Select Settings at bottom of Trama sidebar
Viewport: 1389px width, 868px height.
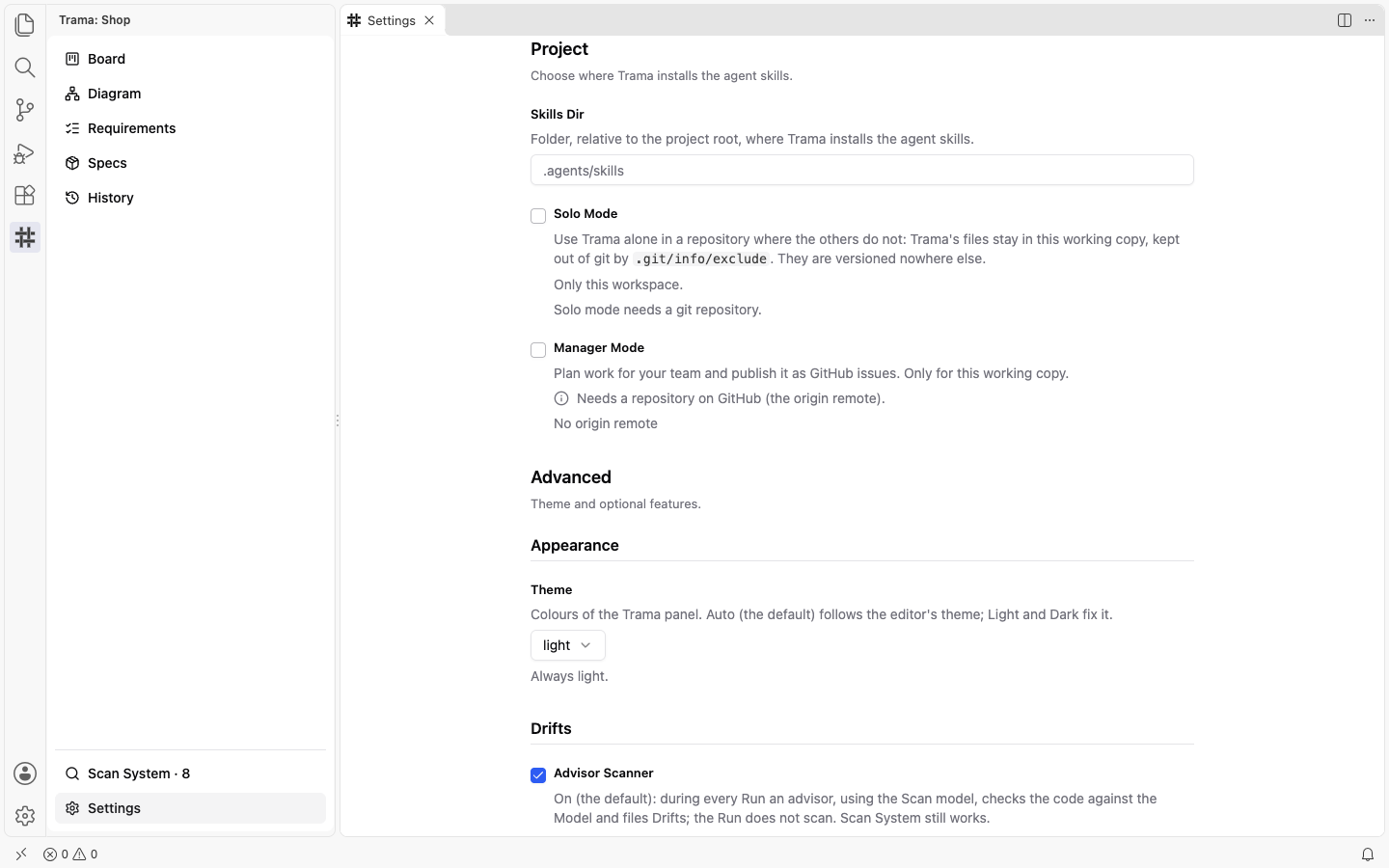[190, 808]
